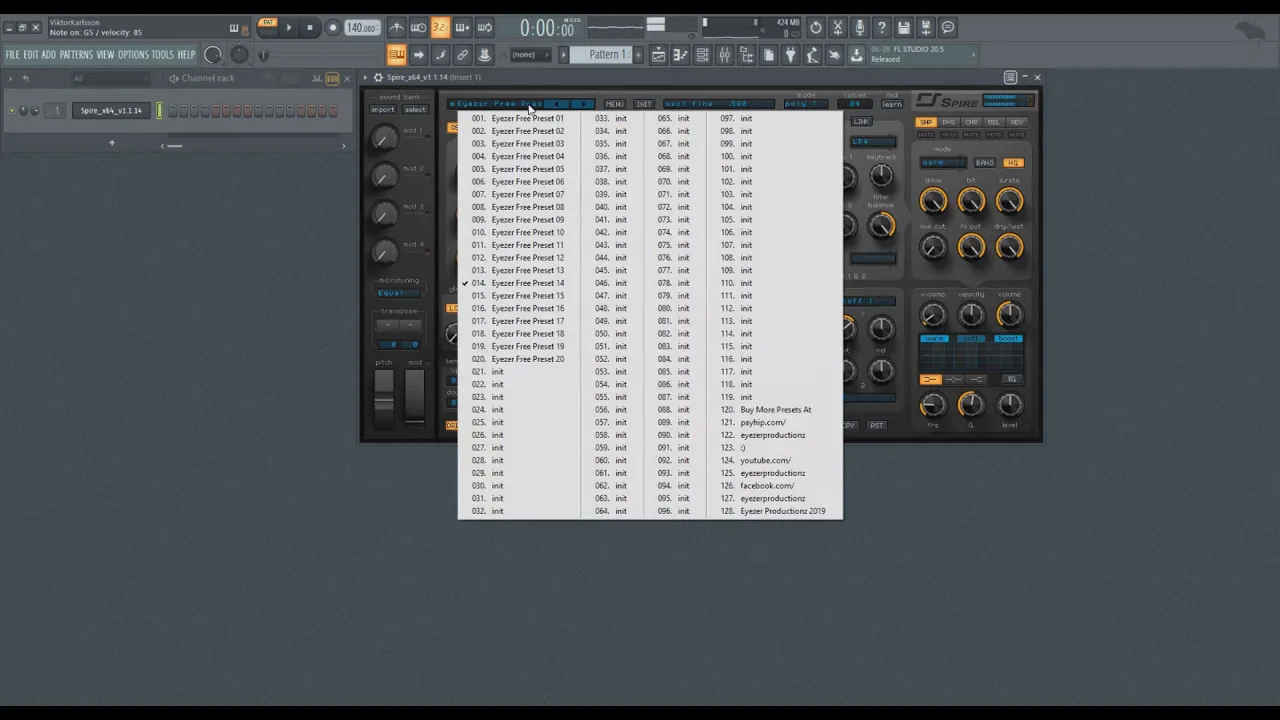Open the metronome toggle in the toolbar
The width and height of the screenshot is (1280, 720).
pos(397,28)
